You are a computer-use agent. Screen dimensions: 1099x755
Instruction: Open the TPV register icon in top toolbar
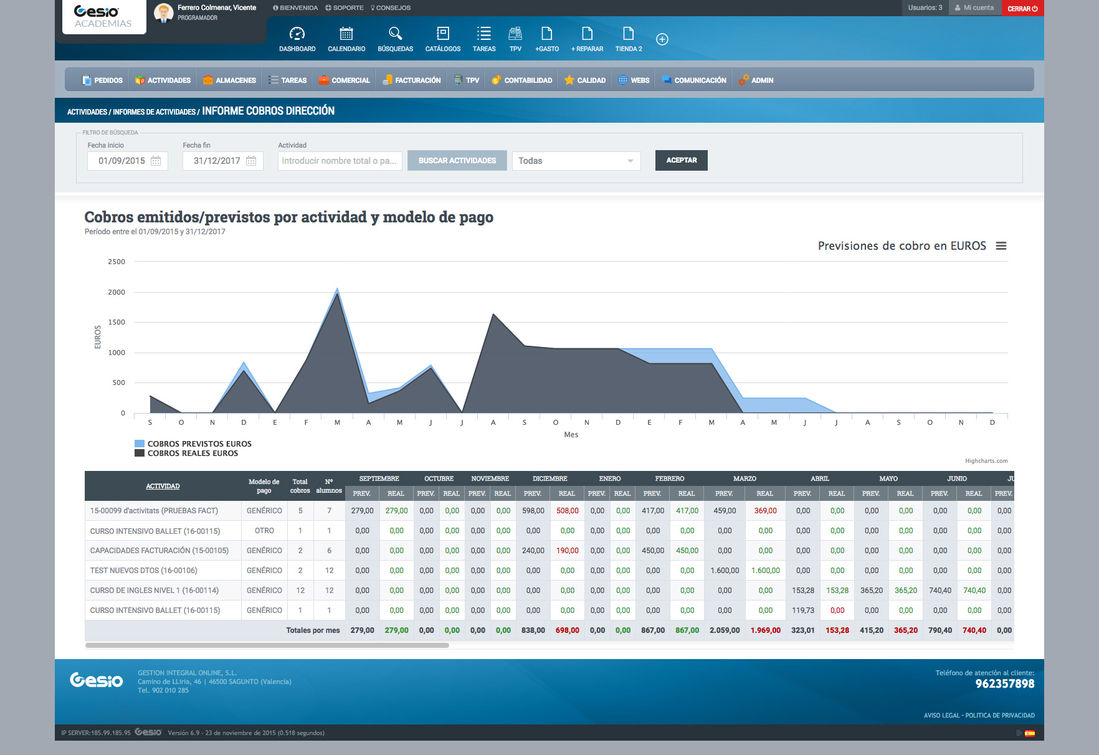515,34
